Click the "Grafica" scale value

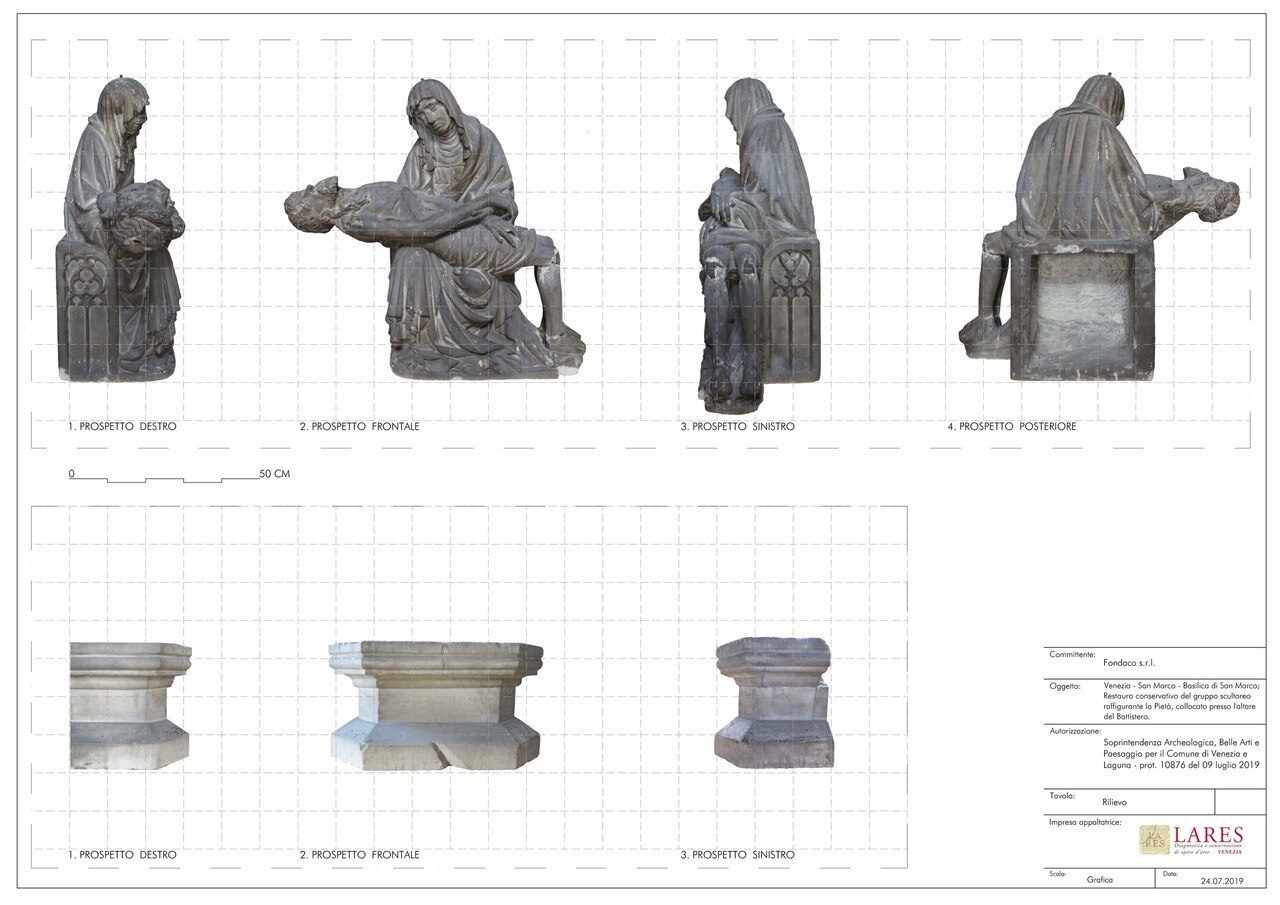[x=1099, y=880]
